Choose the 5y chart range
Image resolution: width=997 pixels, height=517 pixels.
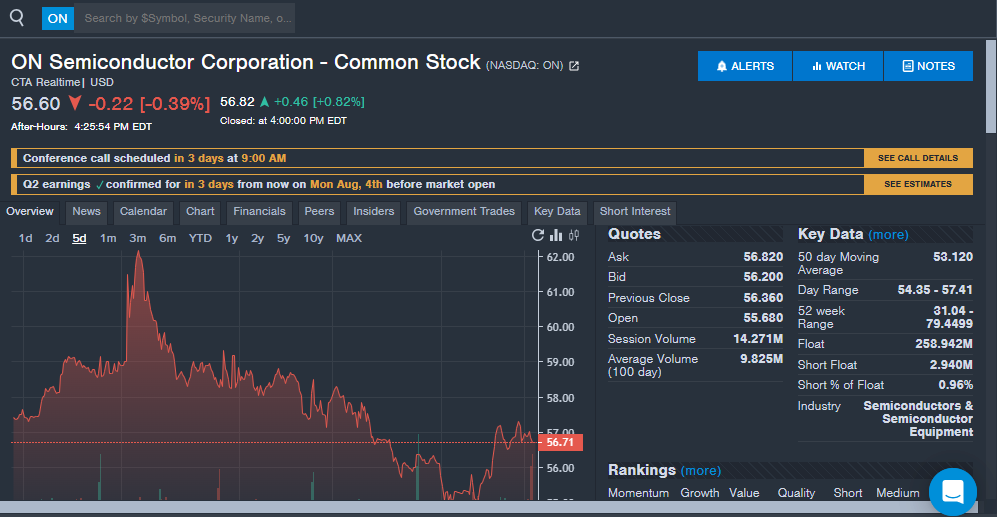pyautogui.click(x=283, y=238)
